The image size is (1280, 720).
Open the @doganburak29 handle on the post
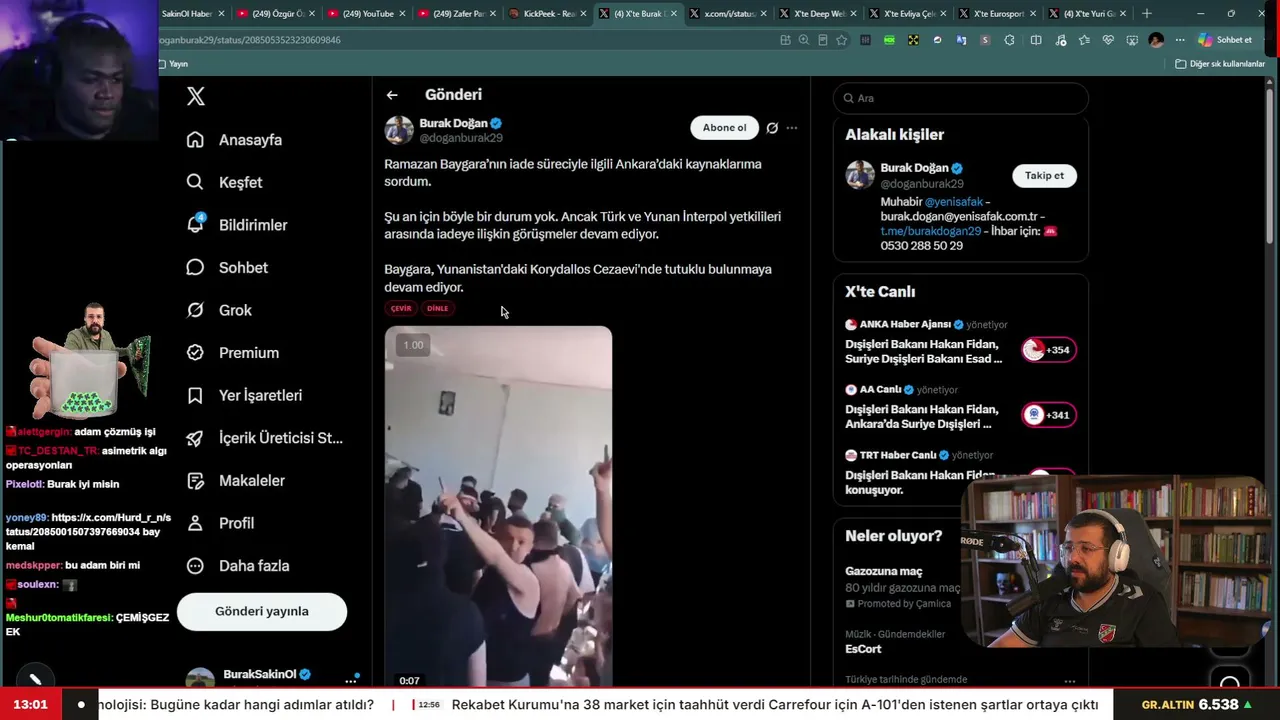461,138
